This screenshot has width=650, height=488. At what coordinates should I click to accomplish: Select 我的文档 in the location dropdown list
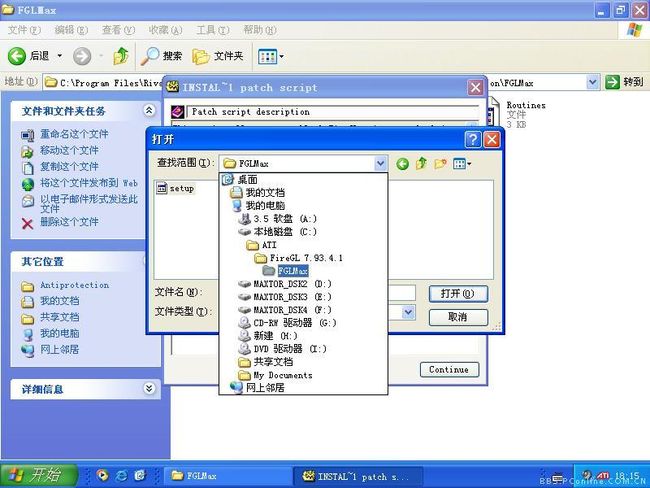coord(265,192)
